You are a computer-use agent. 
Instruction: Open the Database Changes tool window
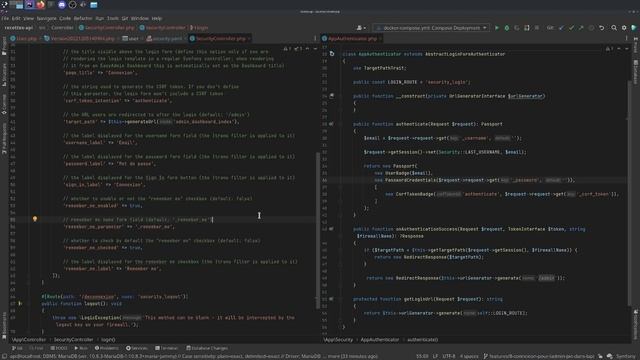[207, 348]
